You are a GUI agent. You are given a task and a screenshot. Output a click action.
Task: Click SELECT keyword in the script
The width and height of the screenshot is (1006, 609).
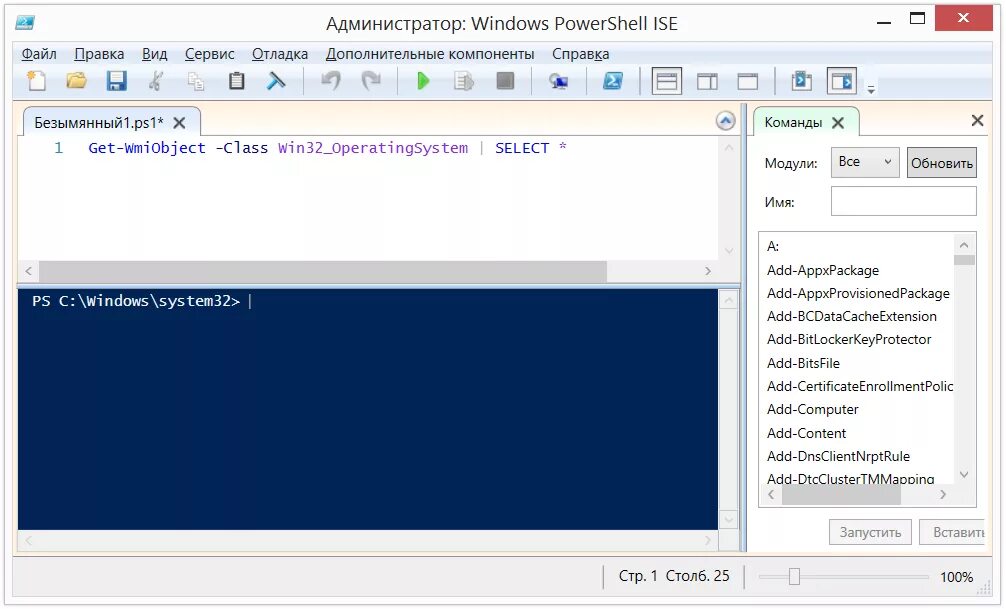coord(522,148)
